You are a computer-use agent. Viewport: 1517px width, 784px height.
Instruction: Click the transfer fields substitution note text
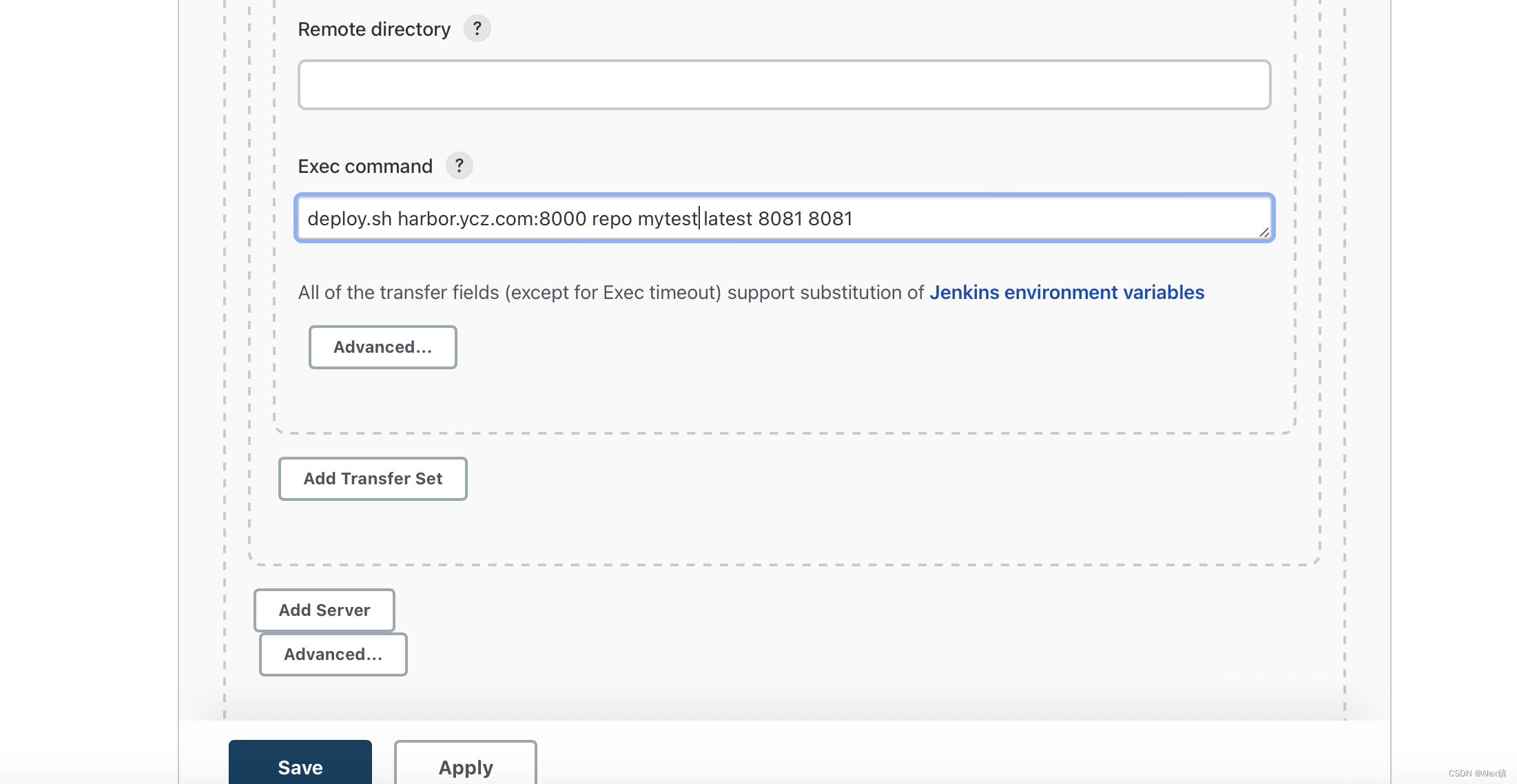click(610, 293)
